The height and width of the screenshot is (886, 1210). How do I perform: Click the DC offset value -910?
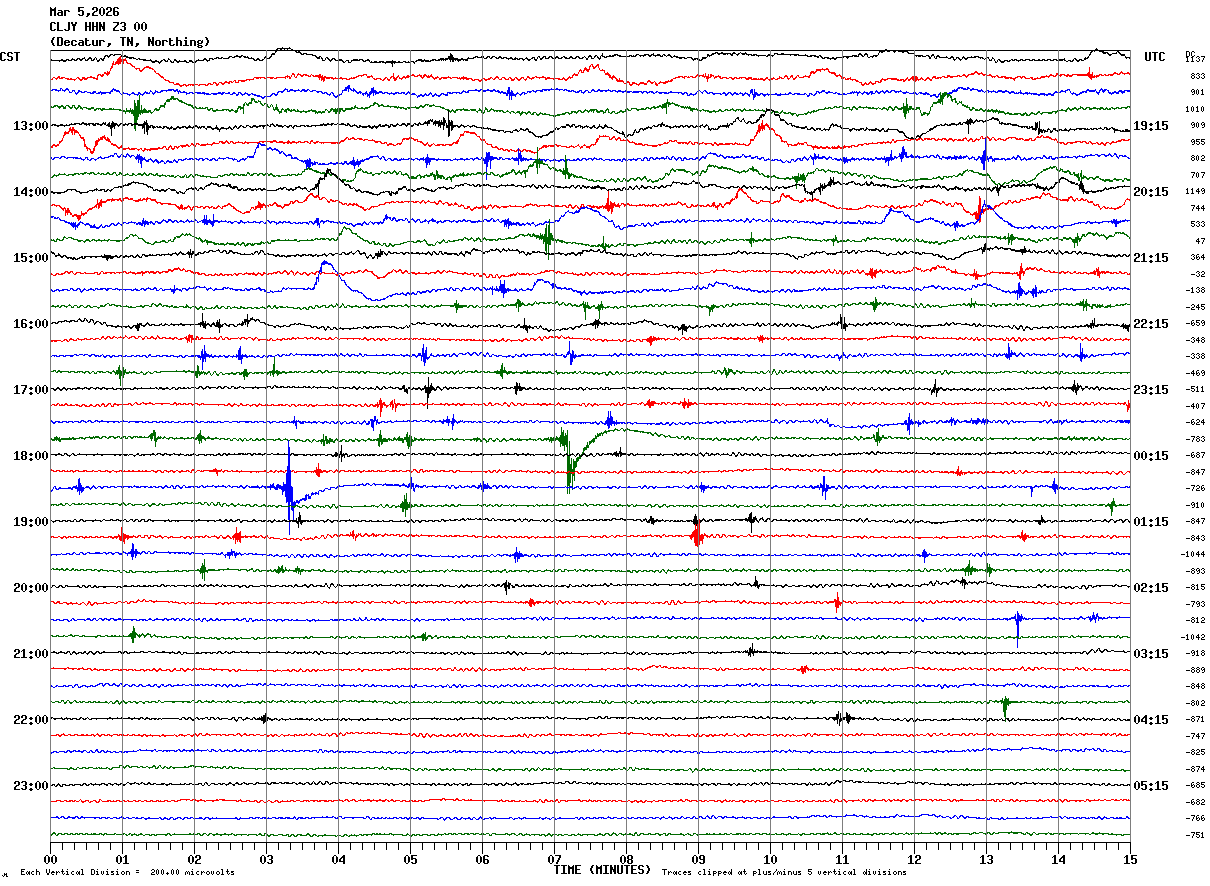(1196, 505)
